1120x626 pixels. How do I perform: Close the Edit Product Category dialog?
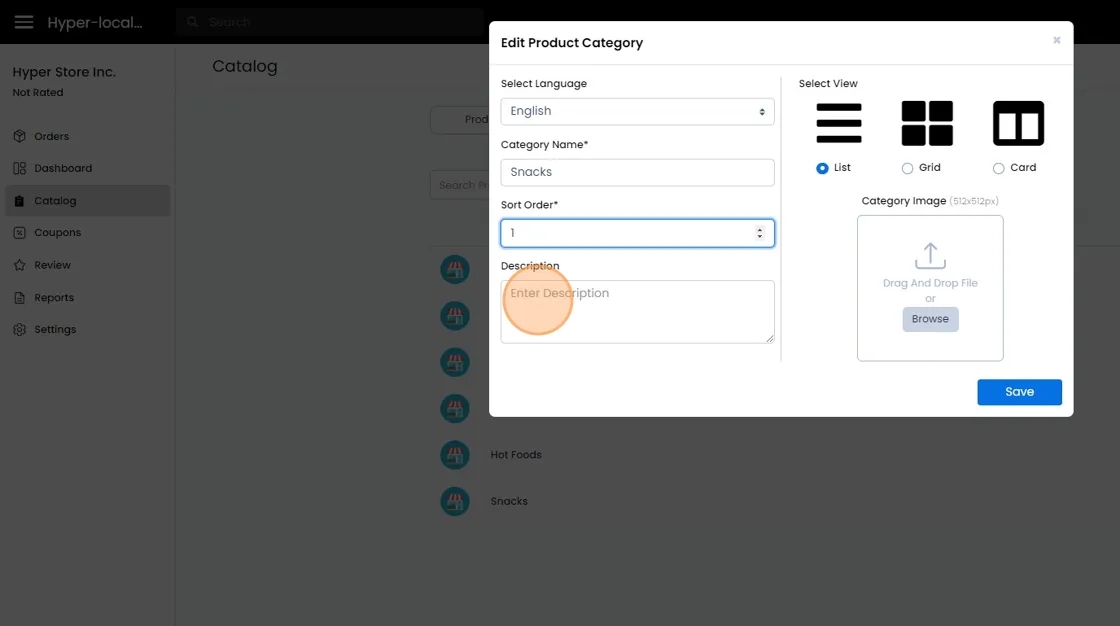(1056, 41)
